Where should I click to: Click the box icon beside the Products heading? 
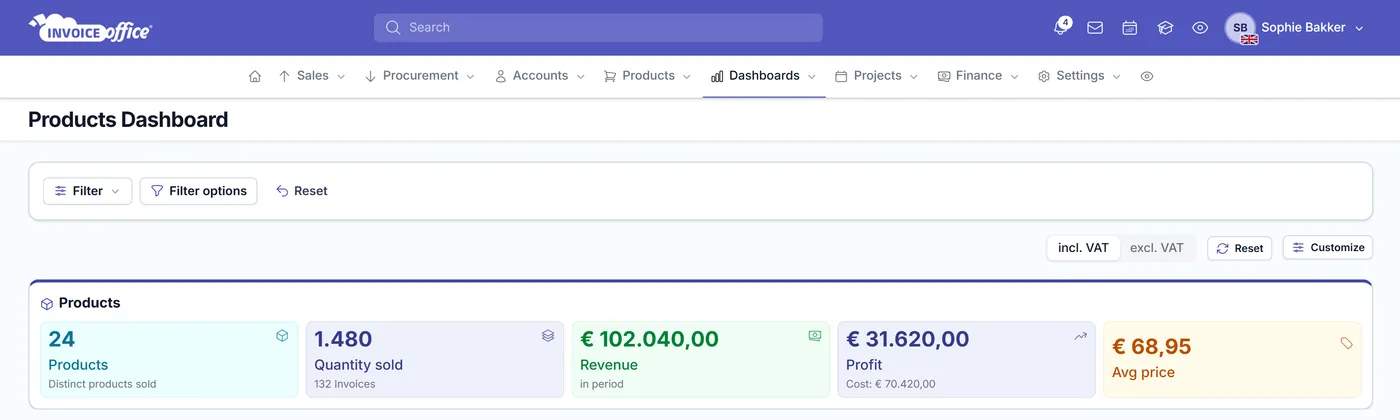pos(47,303)
